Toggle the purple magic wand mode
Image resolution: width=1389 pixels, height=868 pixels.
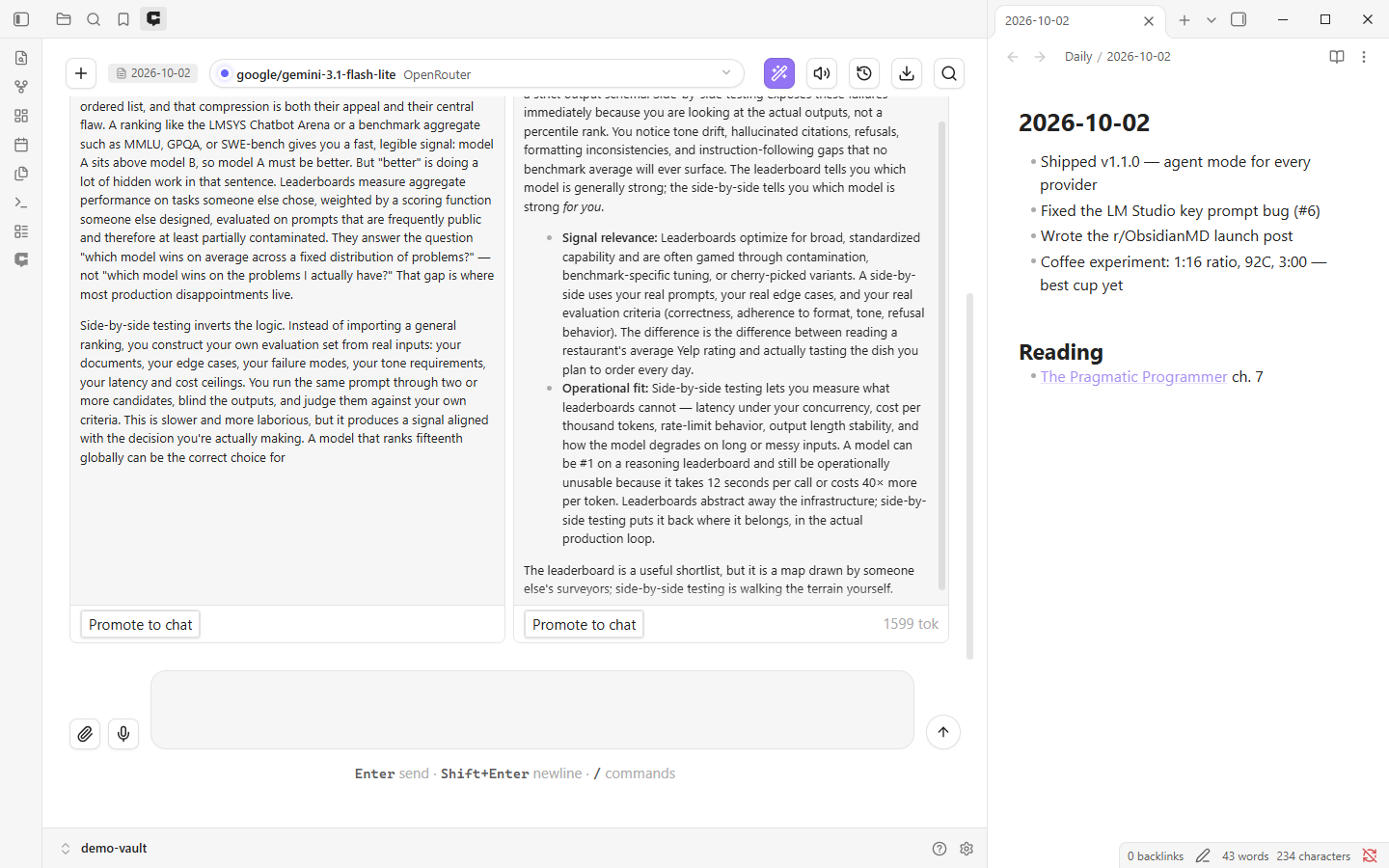coord(779,73)
